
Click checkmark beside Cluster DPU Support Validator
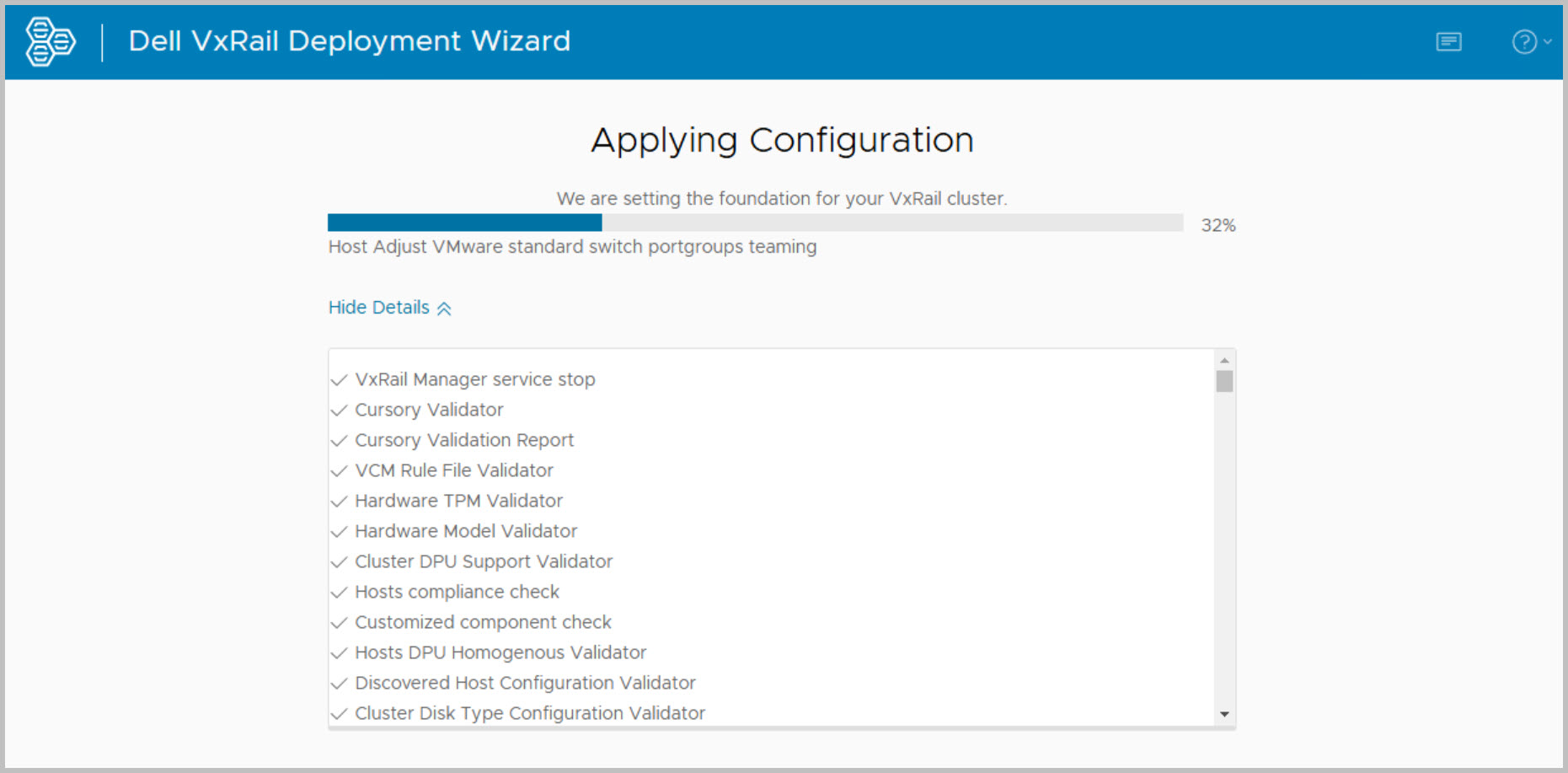tap(340, 562)
